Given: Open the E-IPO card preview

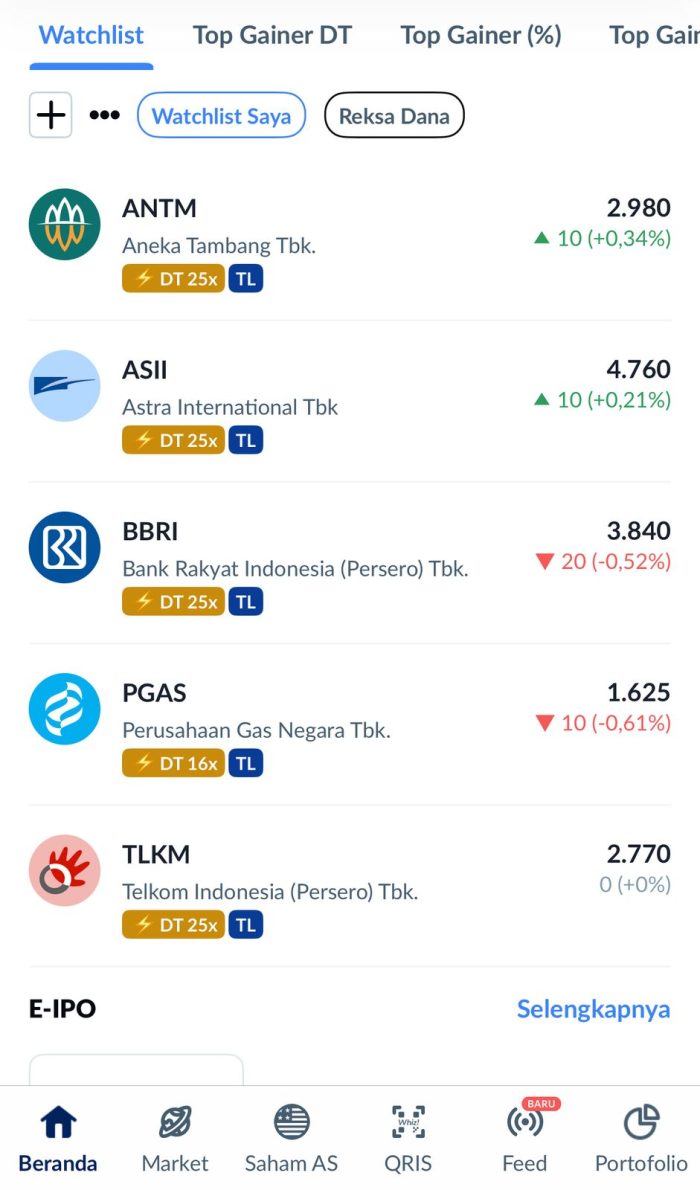Looking at the screenshot, I should coord(136,1069).
